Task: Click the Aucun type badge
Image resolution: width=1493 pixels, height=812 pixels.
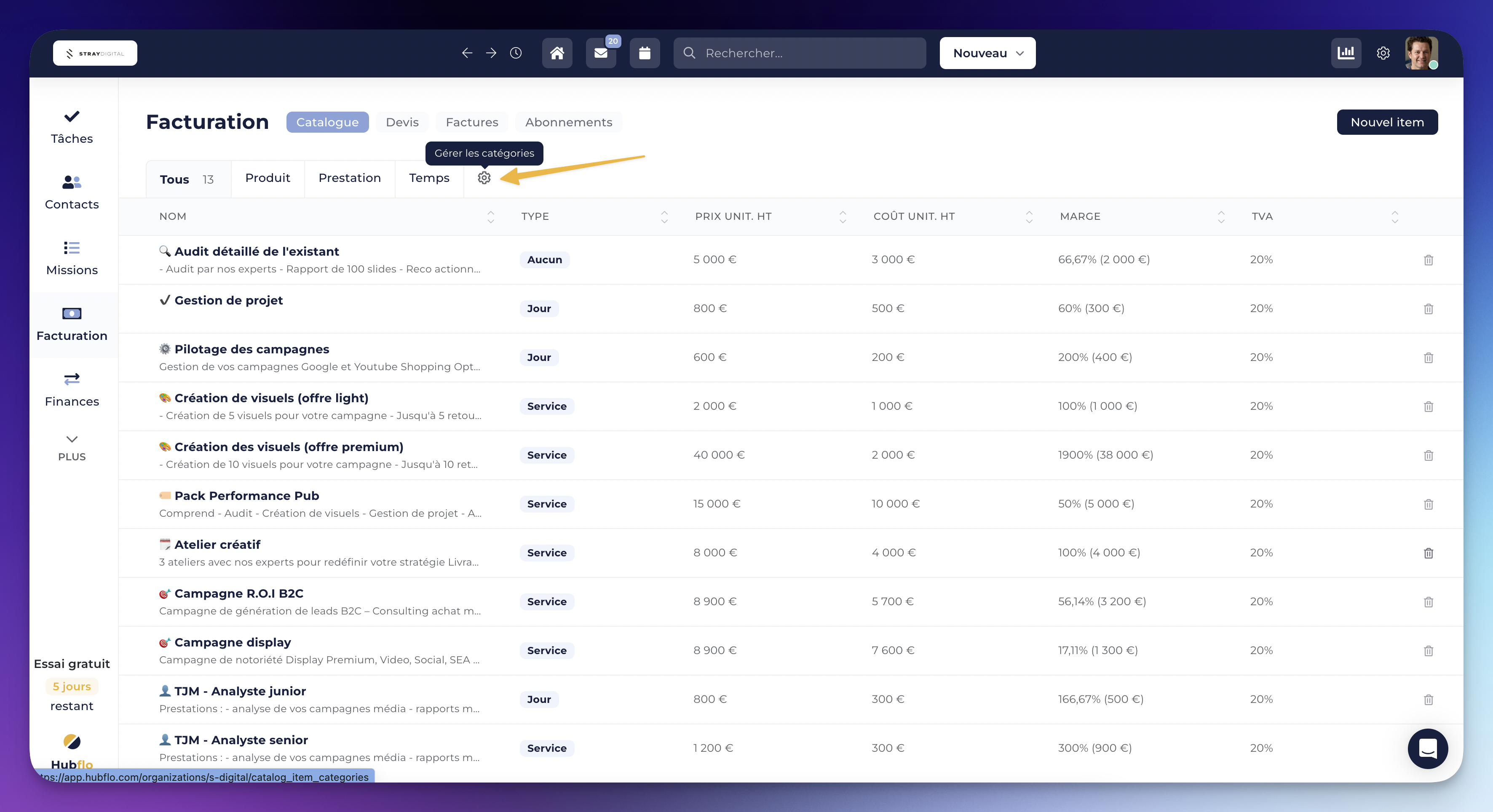Action: [545, 260]
